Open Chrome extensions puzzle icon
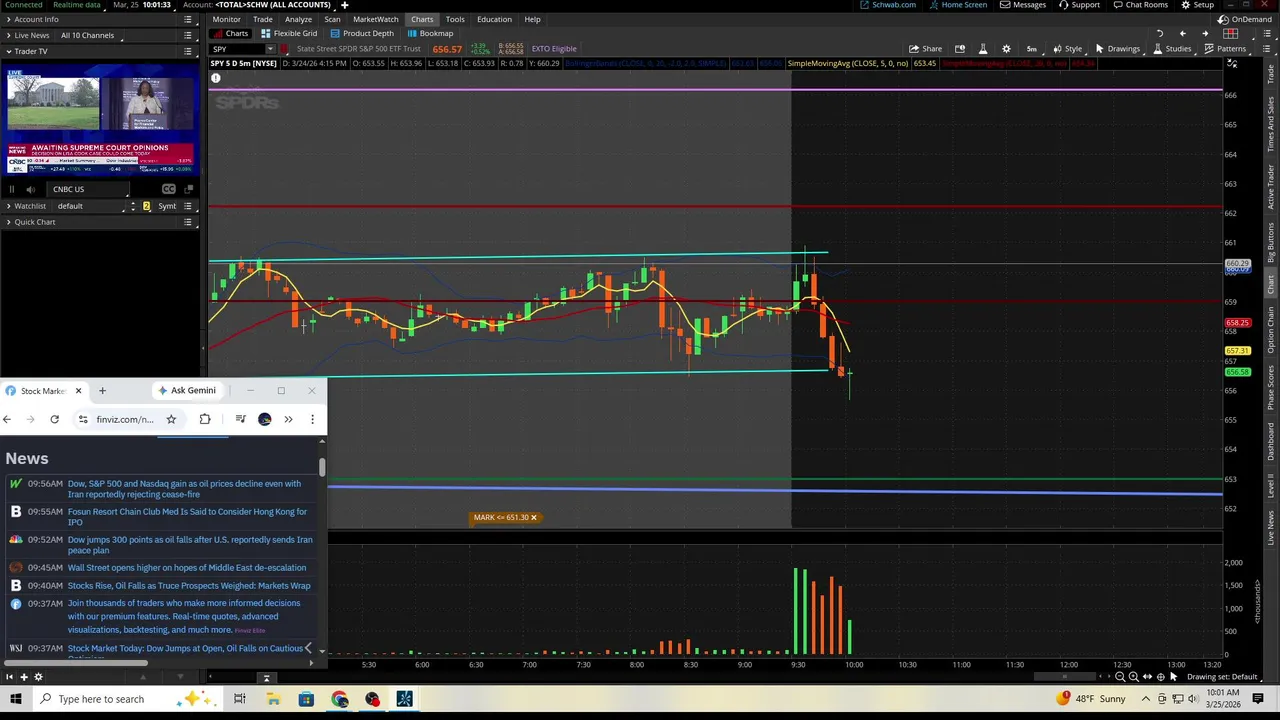The width and height of the screenshot is (1280, 720). pos(205,419)
